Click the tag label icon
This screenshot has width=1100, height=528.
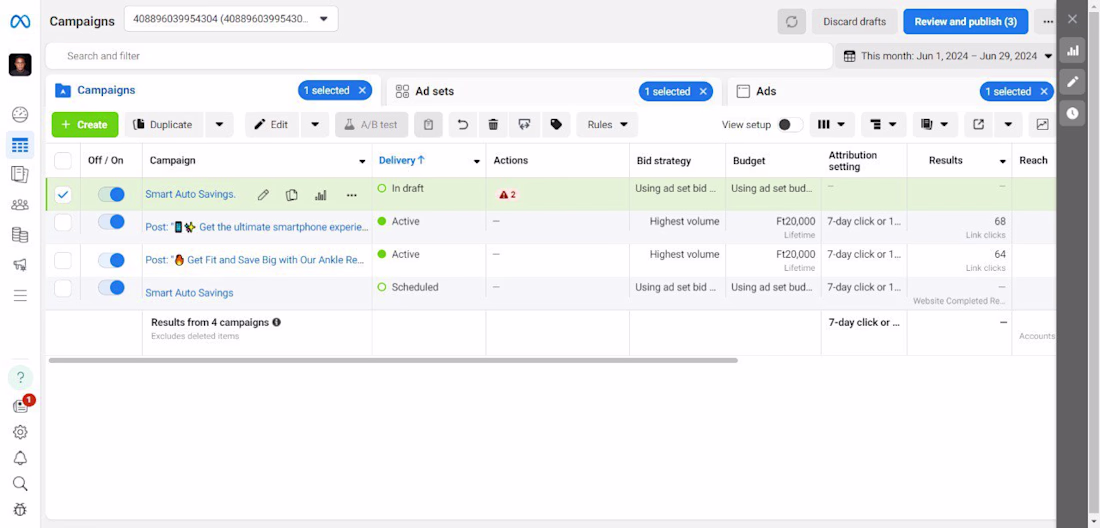point(556,125)
